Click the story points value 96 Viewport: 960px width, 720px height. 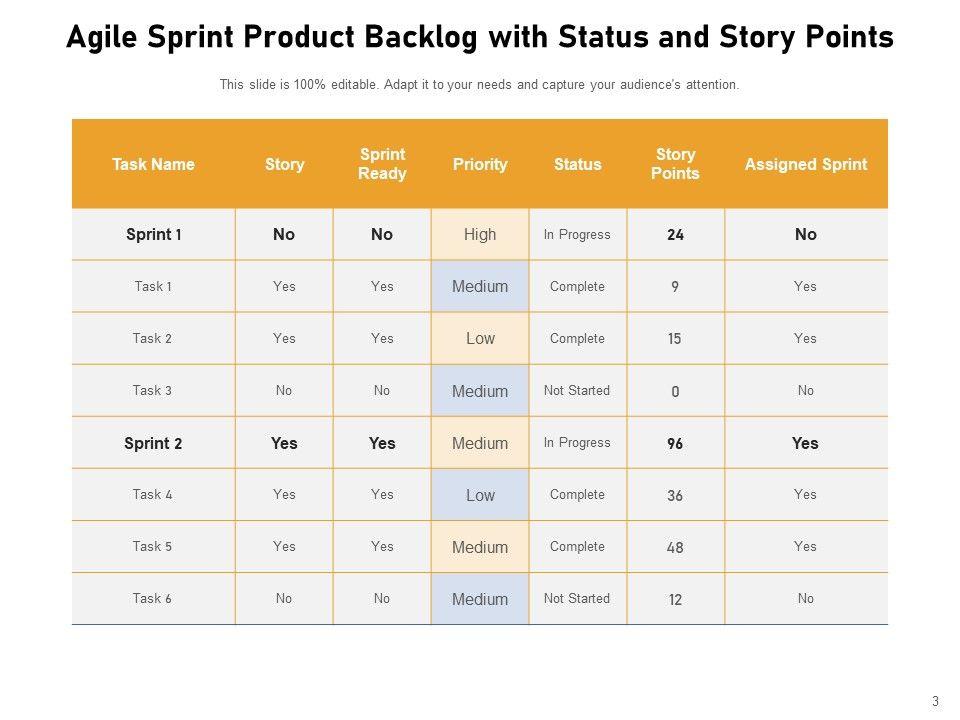pyautogui.click(x=675, y=443)
